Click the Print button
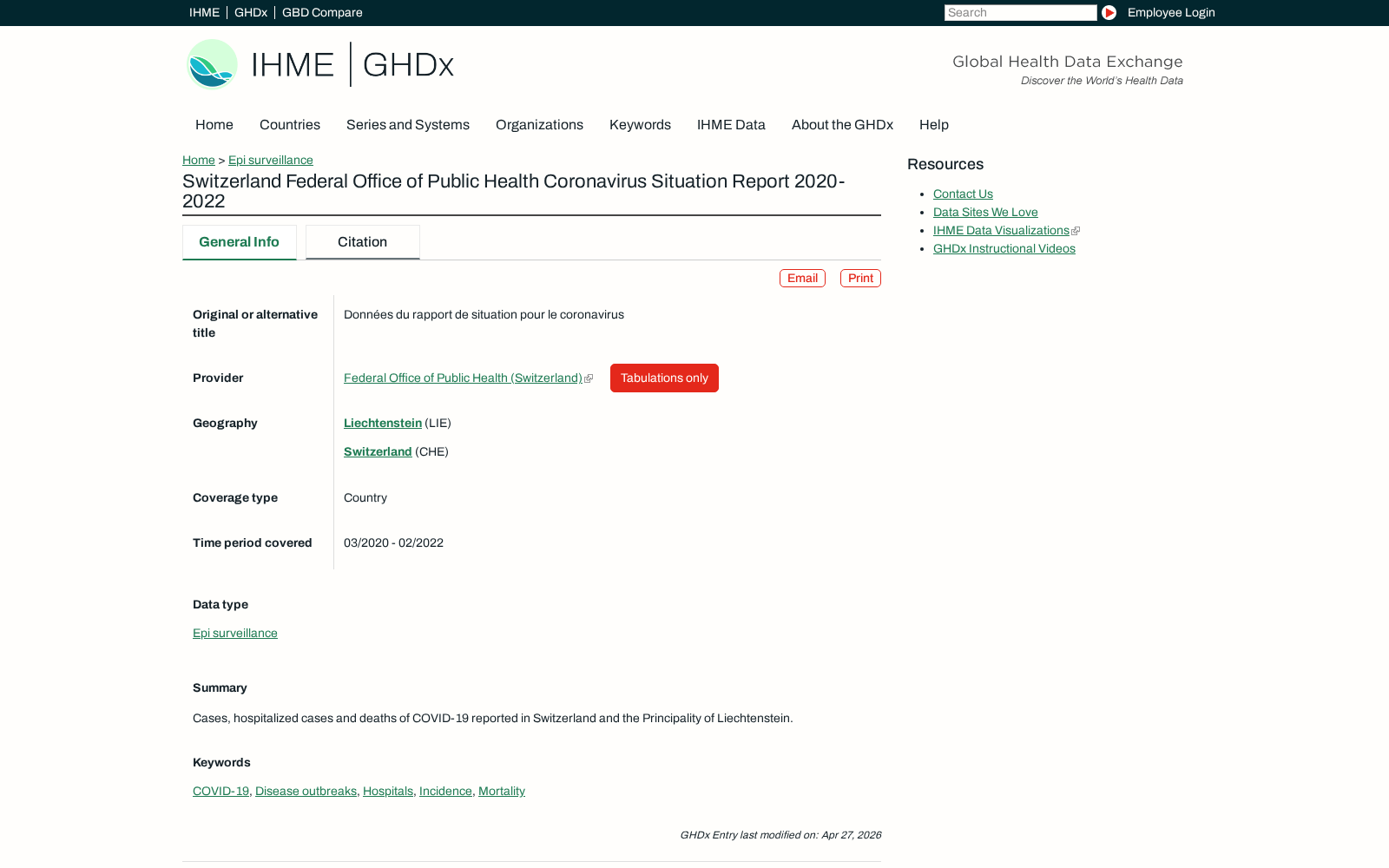Image resolution: width=1389 pixels, height=868 pixels. point(860,278)
